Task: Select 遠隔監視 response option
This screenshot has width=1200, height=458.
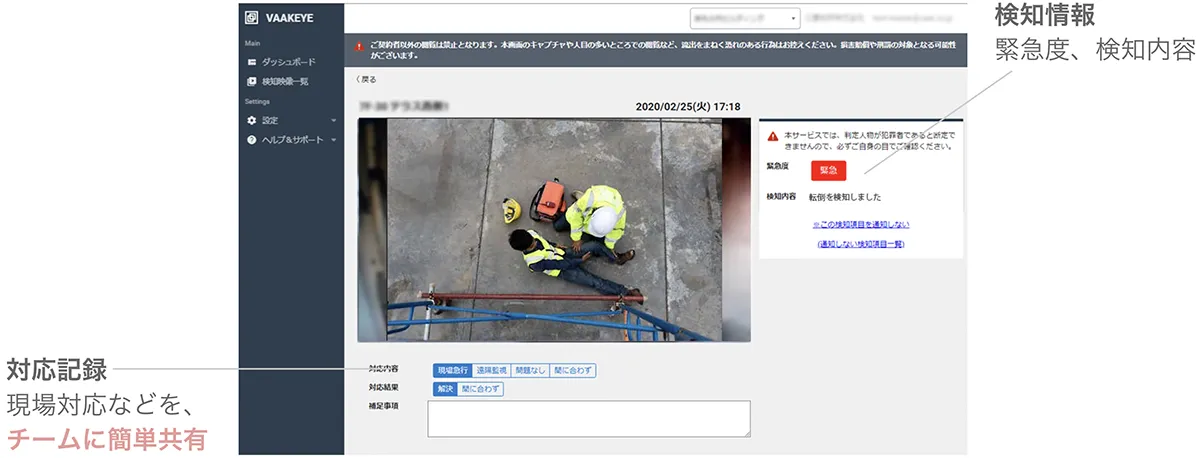Action: pyautogui.click(x=491, y=370)
